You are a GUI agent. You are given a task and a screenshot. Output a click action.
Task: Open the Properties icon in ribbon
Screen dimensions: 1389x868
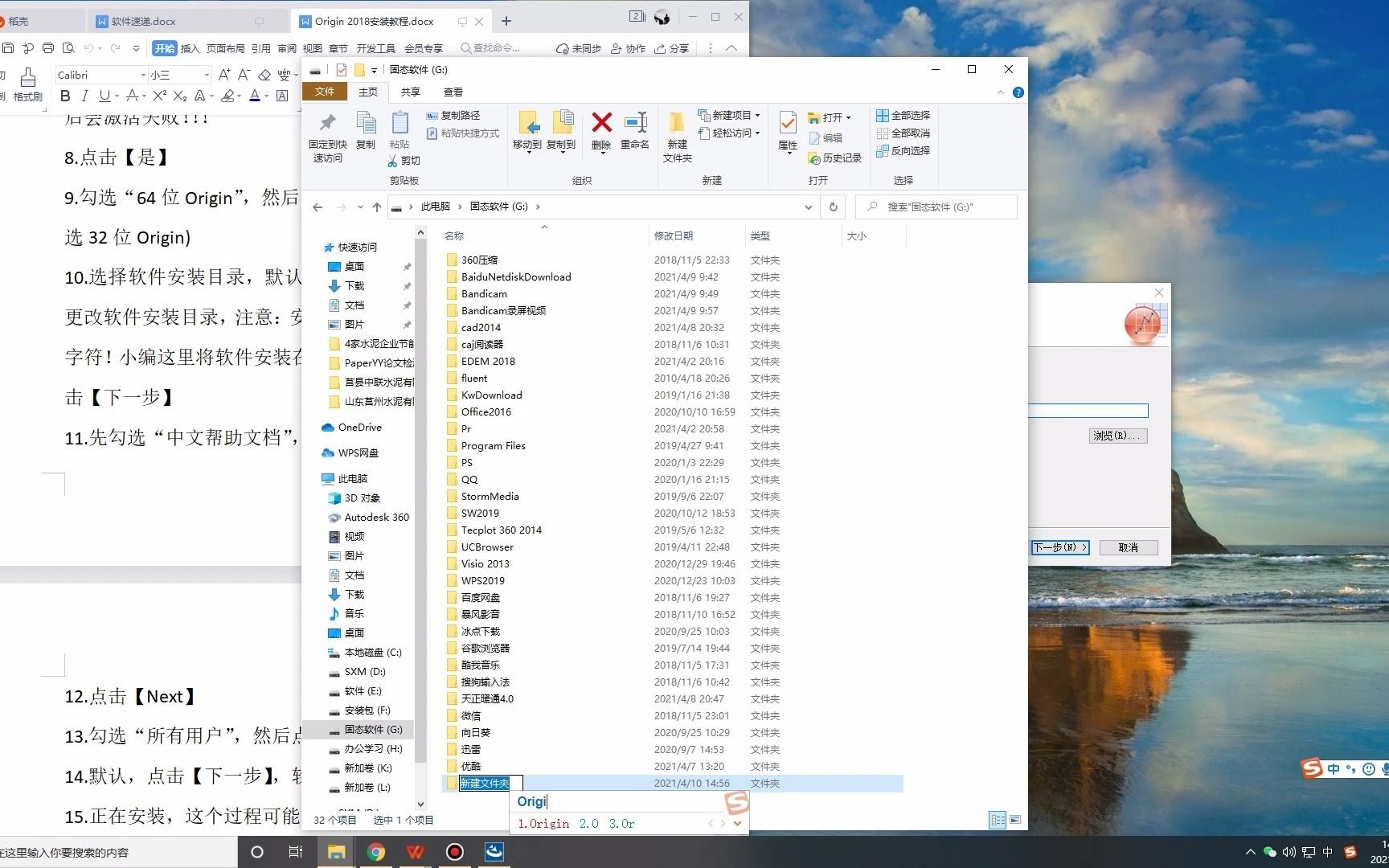[x=788, y=123]
